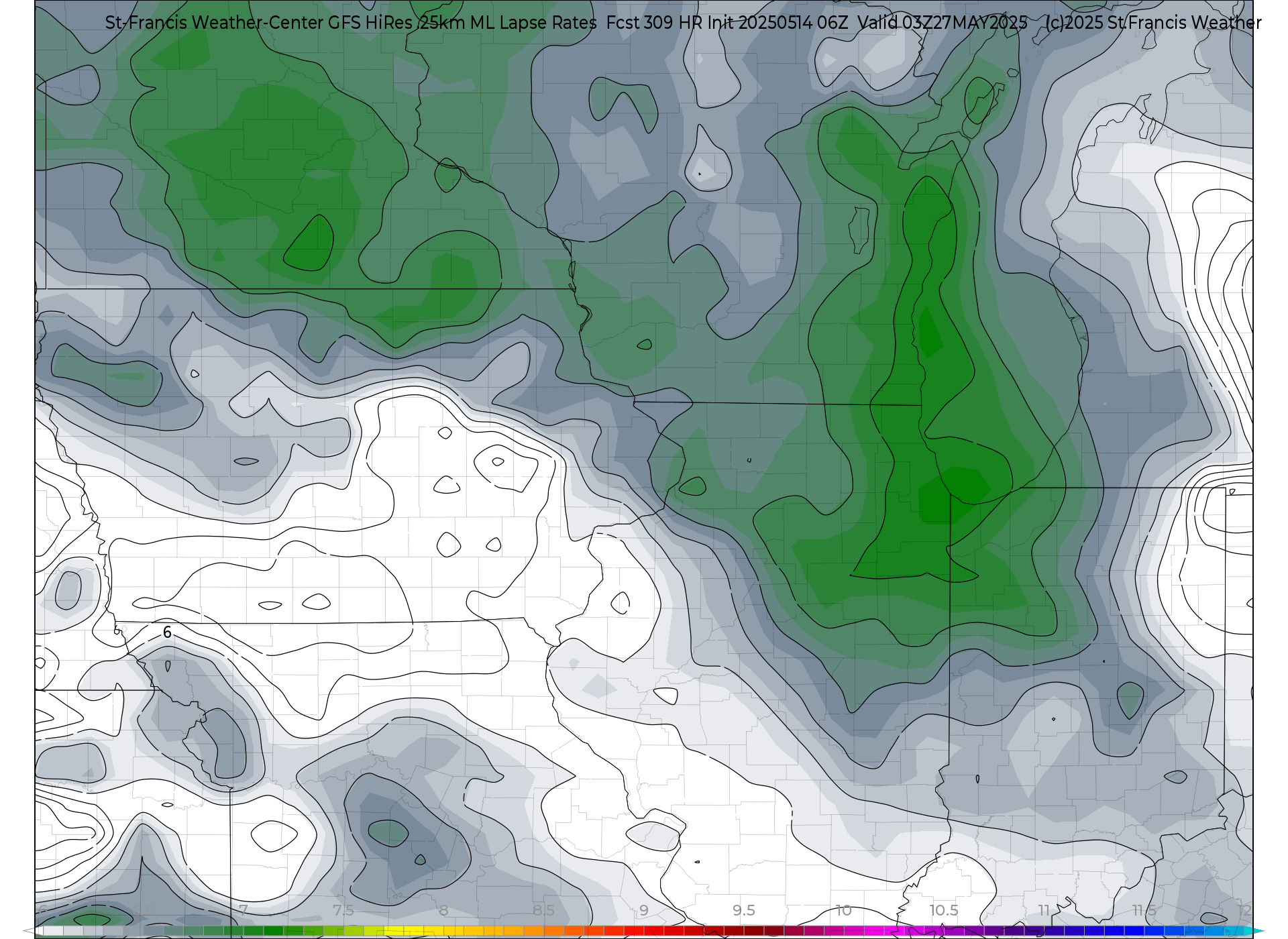This screenshot has height=939, width=1288.
Task: Click 'GFS HiRes 25km ML Lapse Rates' title text
Action: click(x=462, y=23)
